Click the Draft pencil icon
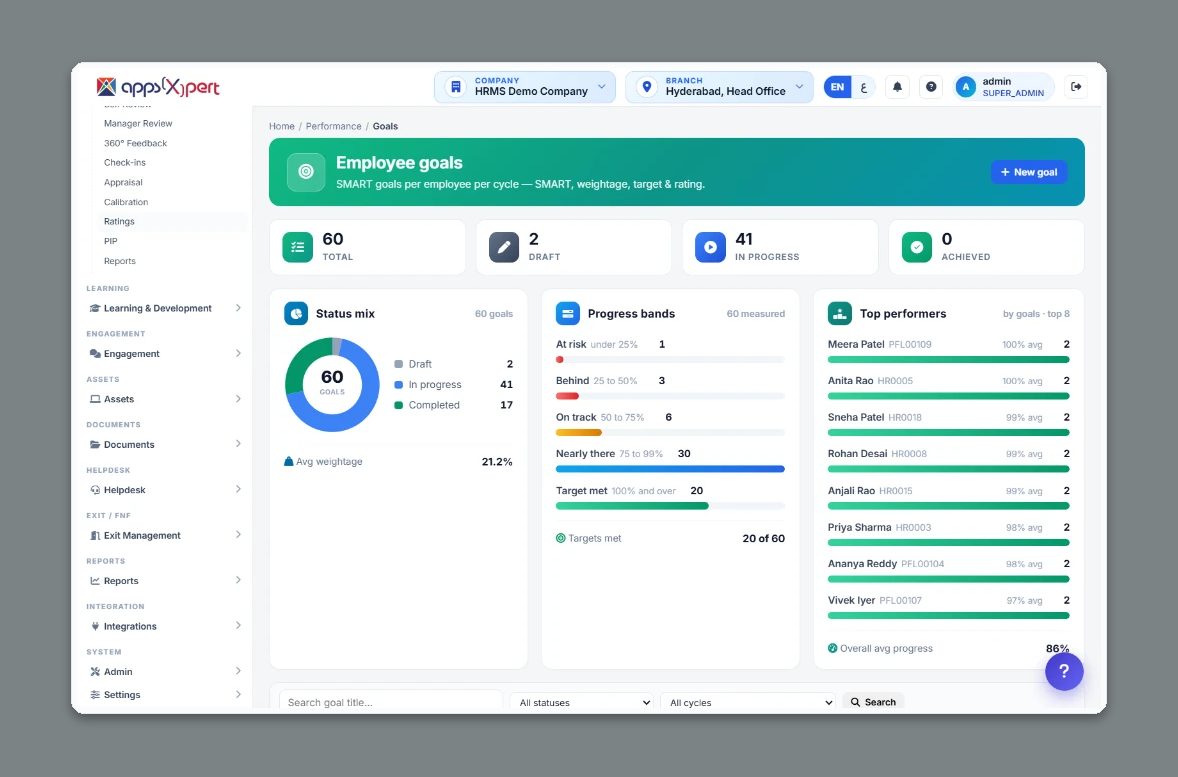Viewport: 1178px width, 777px height. (504, 247)
